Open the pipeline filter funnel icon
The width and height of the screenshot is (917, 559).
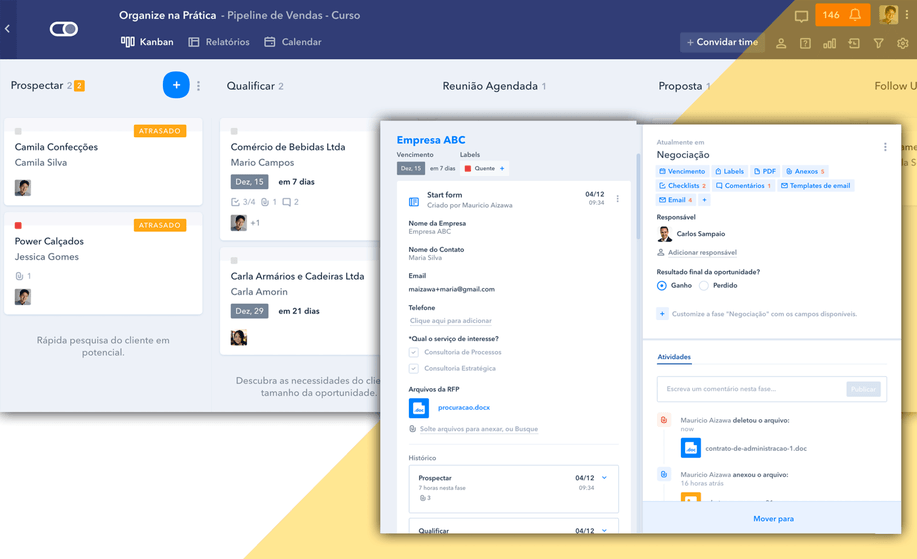[x=878, y=43]
